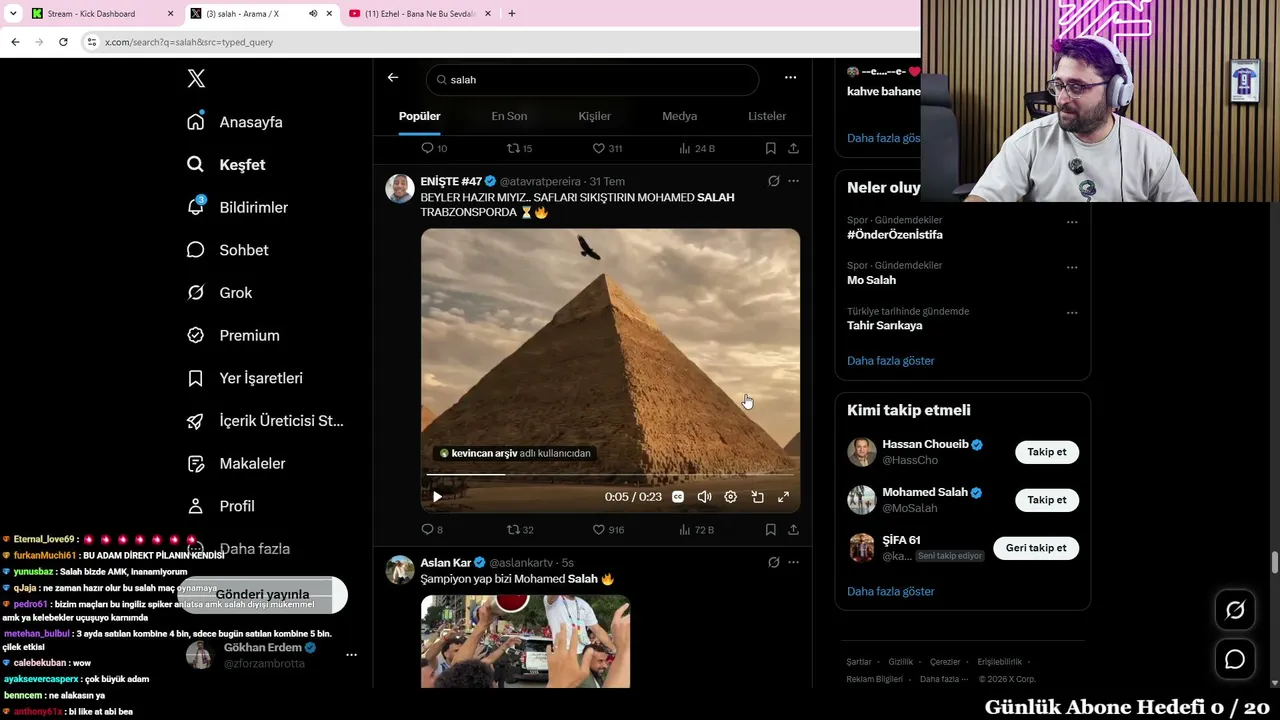Open options for Mo Salah trend
Screen dimensions: 1280x720
(x=1072, y=268)
